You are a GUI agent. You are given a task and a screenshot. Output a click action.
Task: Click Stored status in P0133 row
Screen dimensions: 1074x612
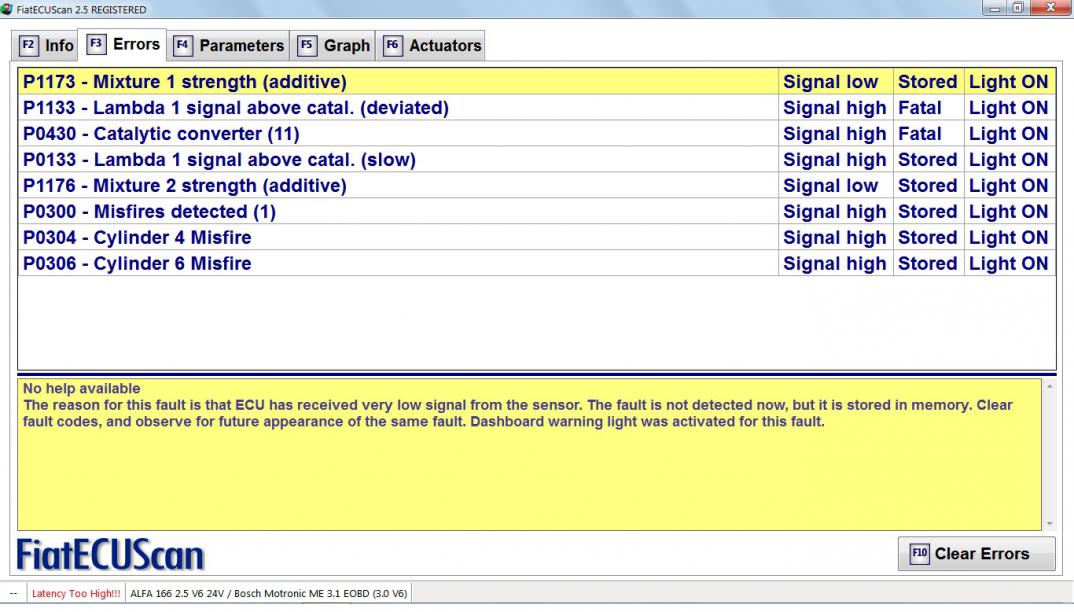click(x=927, y=160)
